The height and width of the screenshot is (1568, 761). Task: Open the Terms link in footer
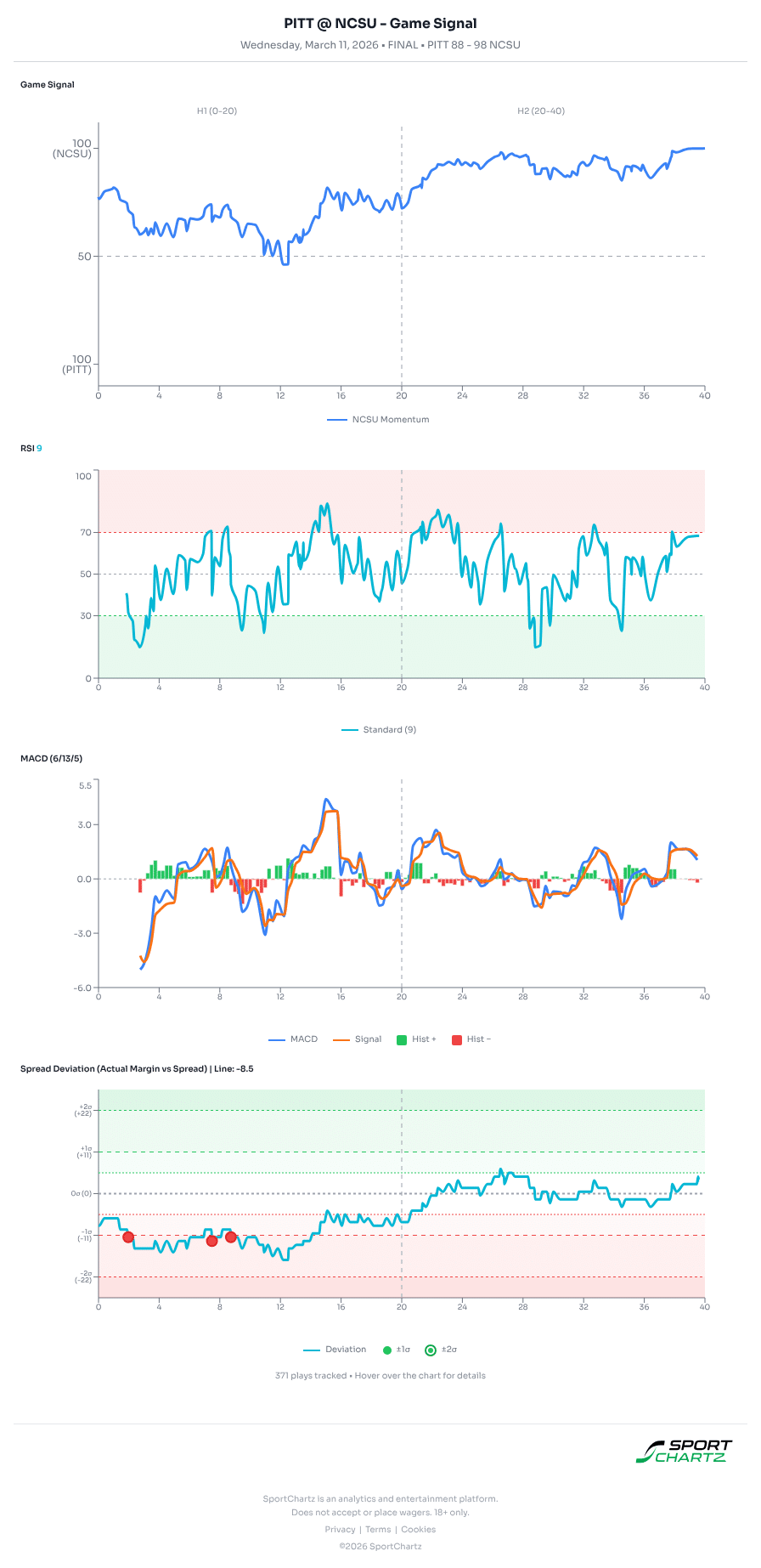point(378,1530)
